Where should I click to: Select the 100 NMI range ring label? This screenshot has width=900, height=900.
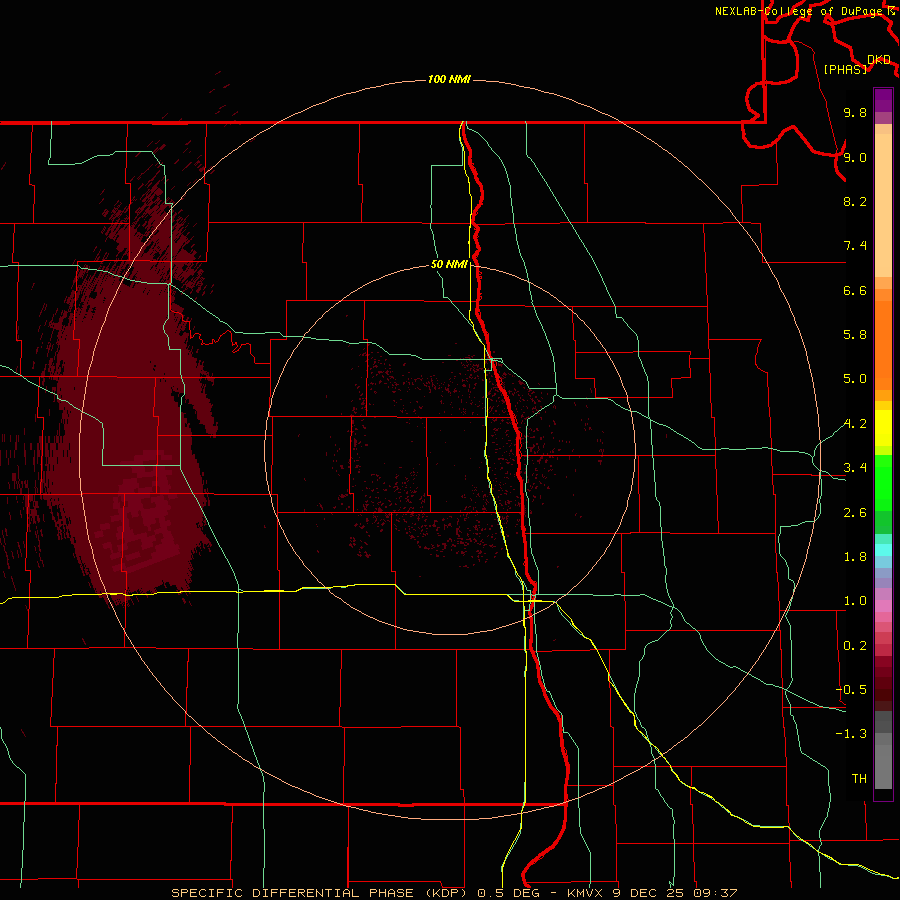pyautogui.click(x=449, y=79)
